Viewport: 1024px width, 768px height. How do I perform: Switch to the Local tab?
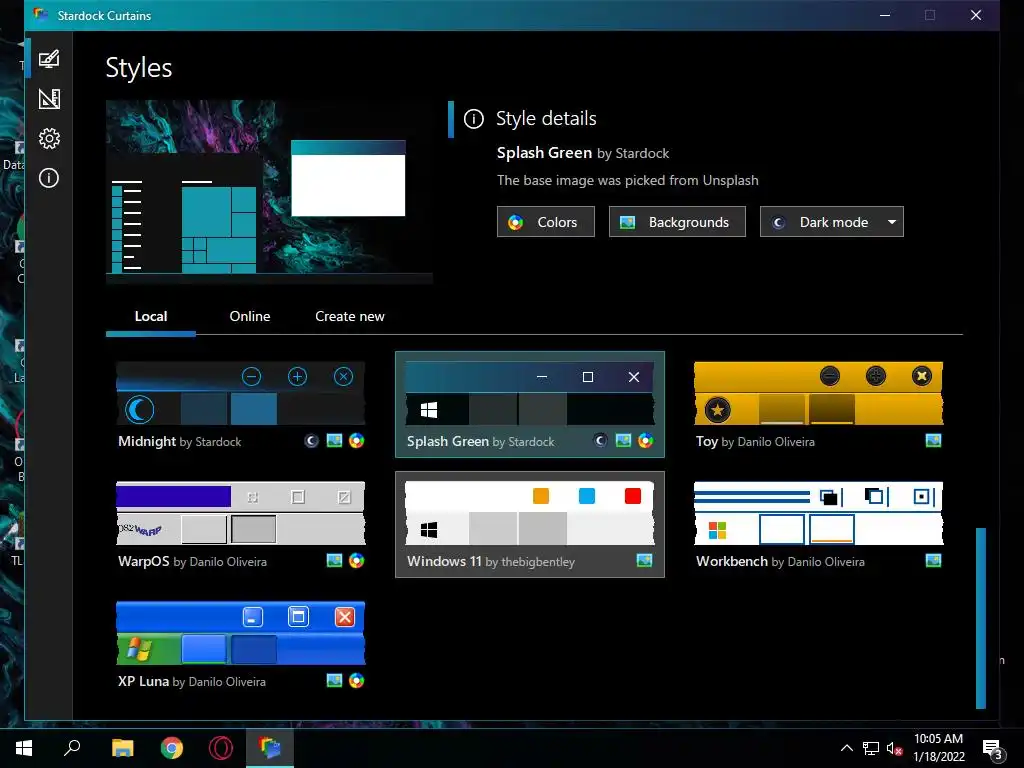[x=151, y=316]
